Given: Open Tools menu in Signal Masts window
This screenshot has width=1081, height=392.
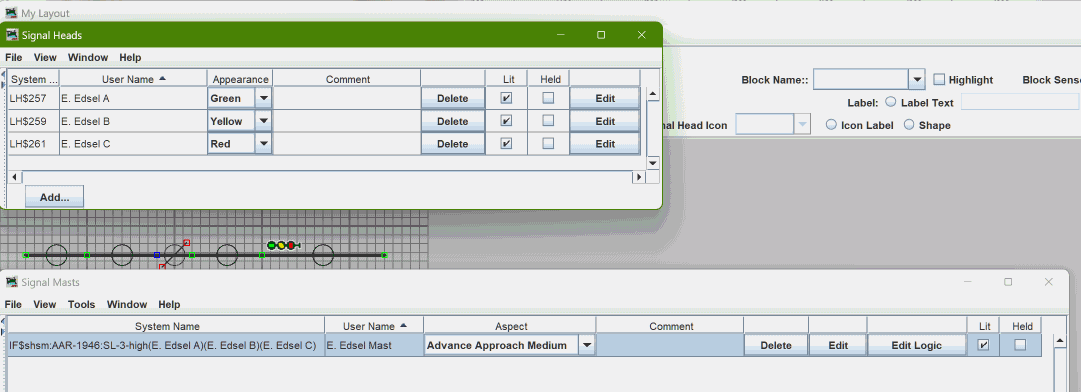Looking at the screenshot, I should tap(81, 304).
